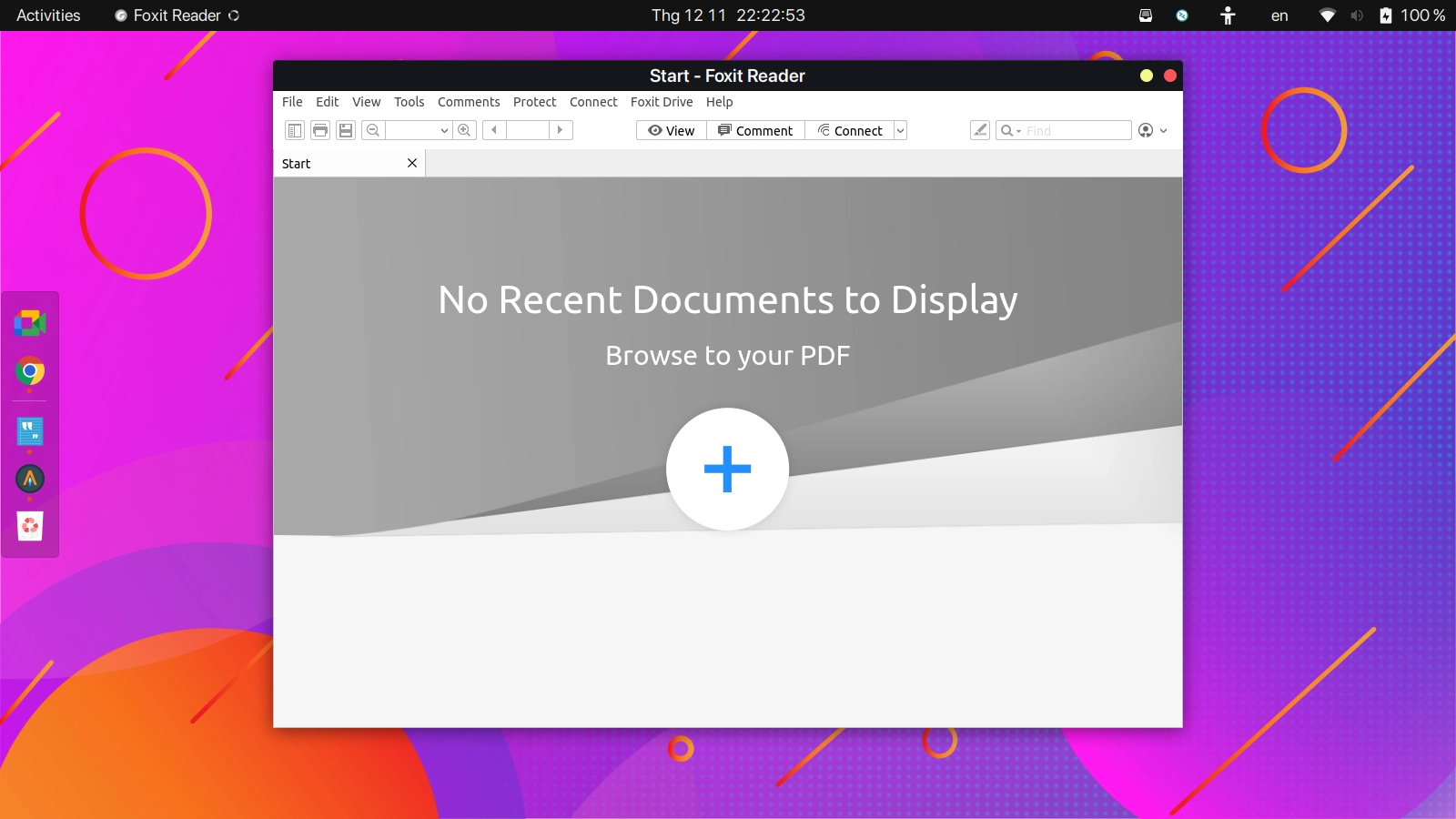This screenshot has width=1456, height=819.
Task: Click the Wi-Fi status icon
Action: [1328, 15]
